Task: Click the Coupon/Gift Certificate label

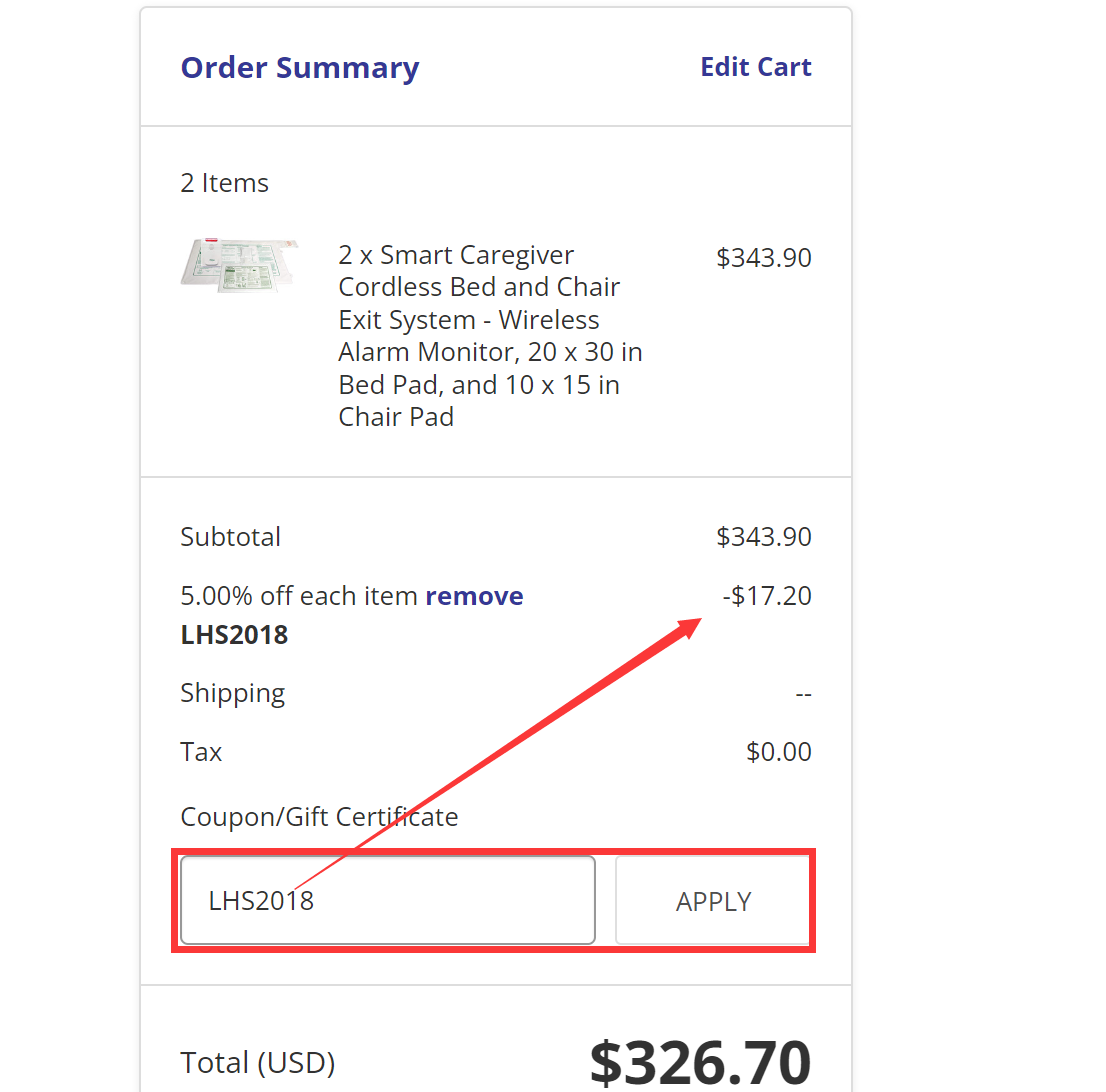Action: [x=319, y=816]
